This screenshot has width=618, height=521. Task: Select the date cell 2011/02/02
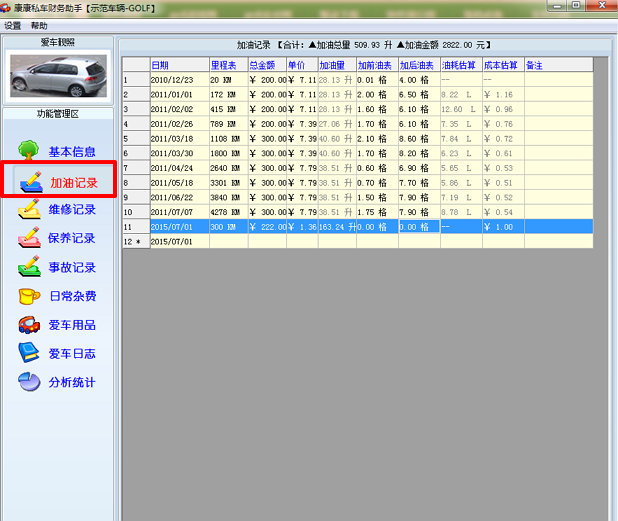[180, 109]
